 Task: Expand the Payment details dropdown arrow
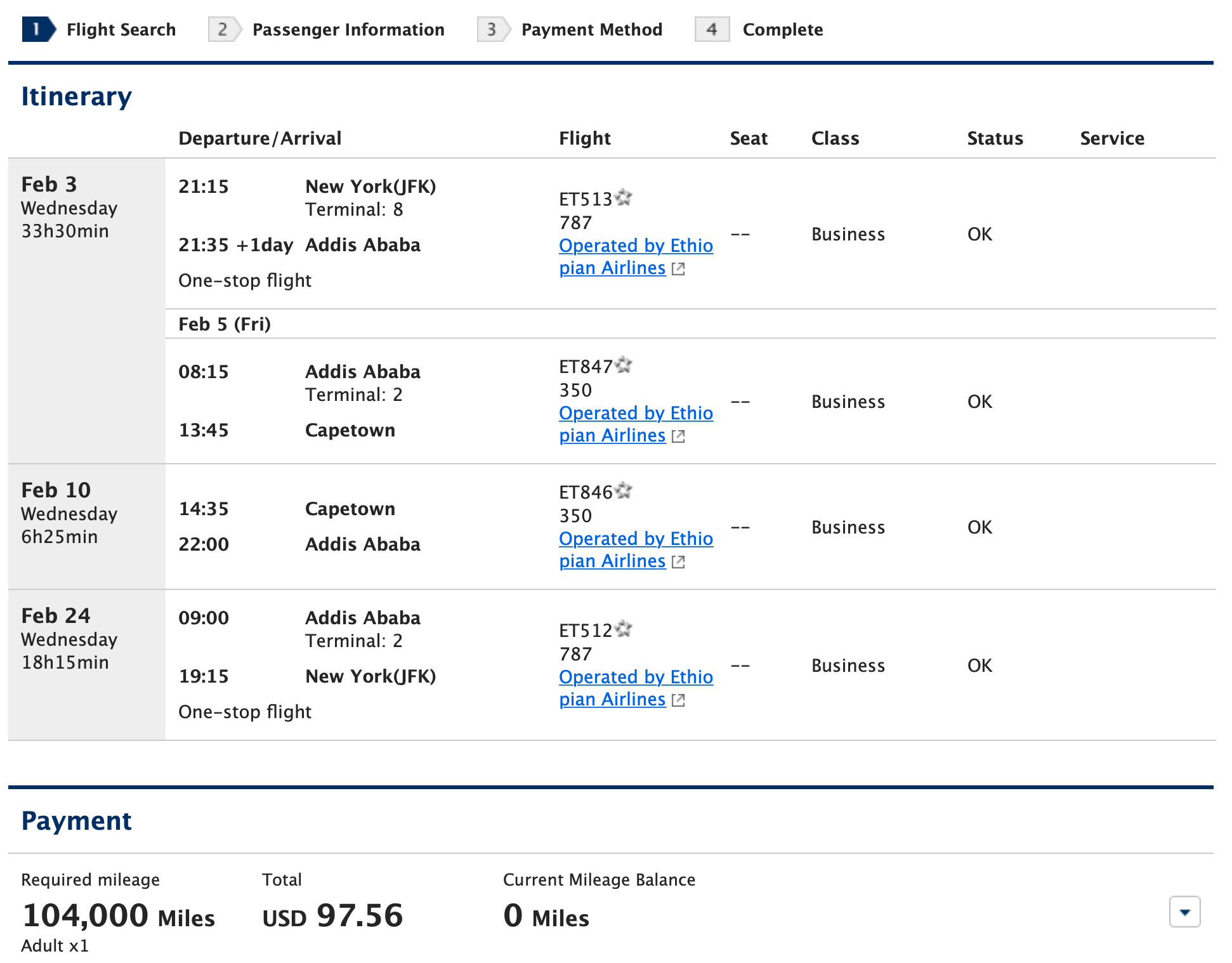coord(1186,912)
